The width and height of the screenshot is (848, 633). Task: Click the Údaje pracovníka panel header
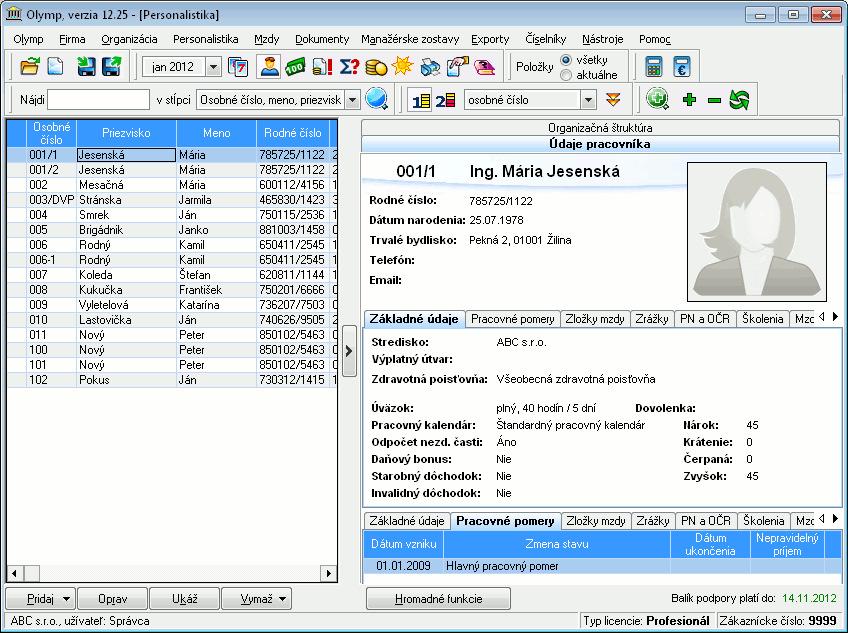pos(600,144)
